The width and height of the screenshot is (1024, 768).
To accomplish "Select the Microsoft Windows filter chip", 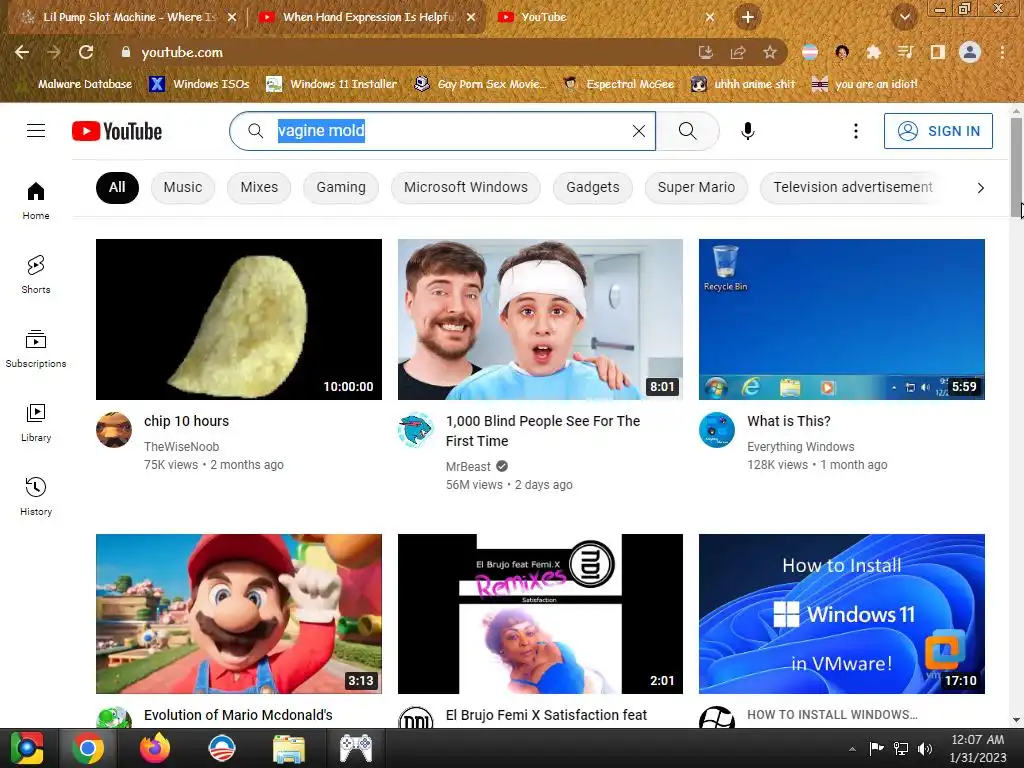I will tap(466, 187).
